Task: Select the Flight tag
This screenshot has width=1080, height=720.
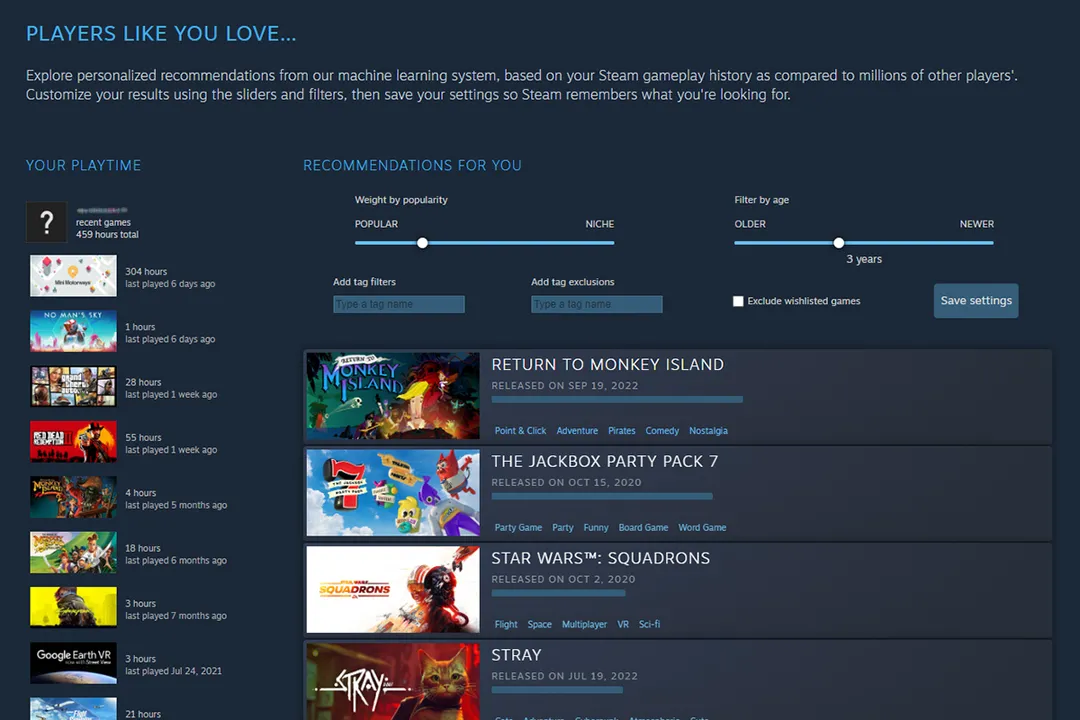Action: pos(506,624)
